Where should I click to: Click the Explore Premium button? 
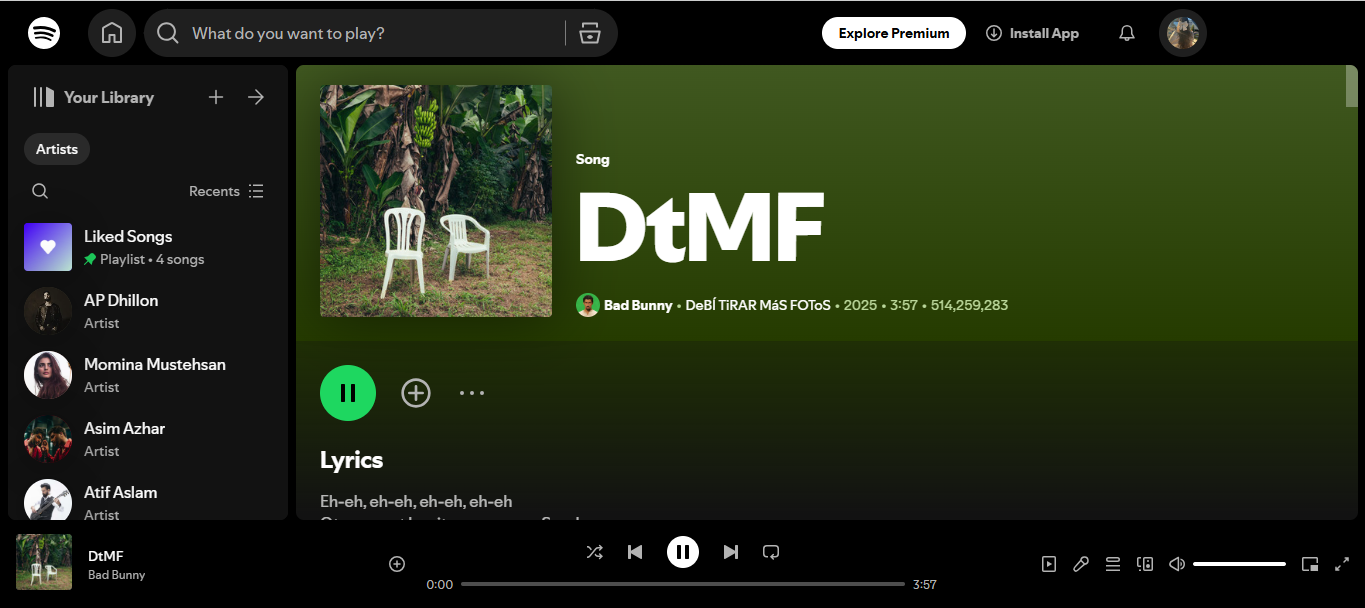click(893, 32)
